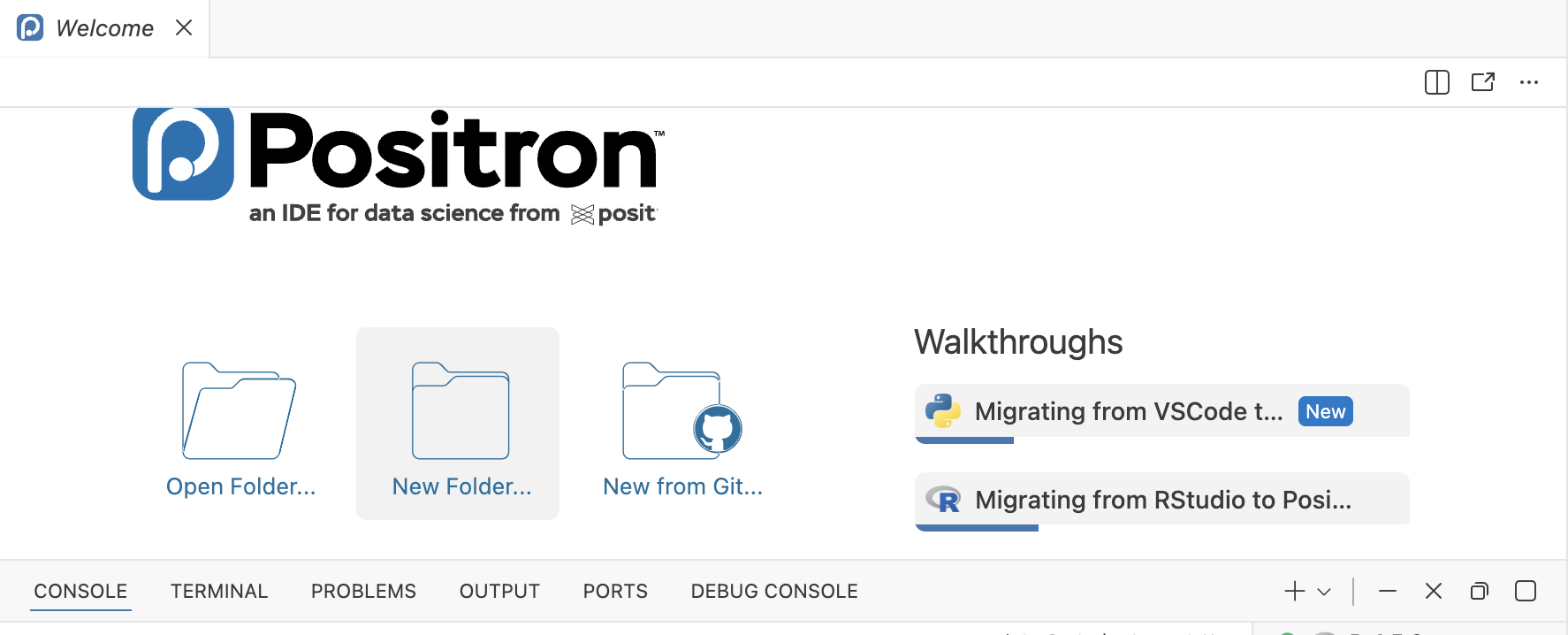Viewport: 1568px width, 635px height.
Task: Click the Open Folder icon
Action: click(x=240, y=411)
